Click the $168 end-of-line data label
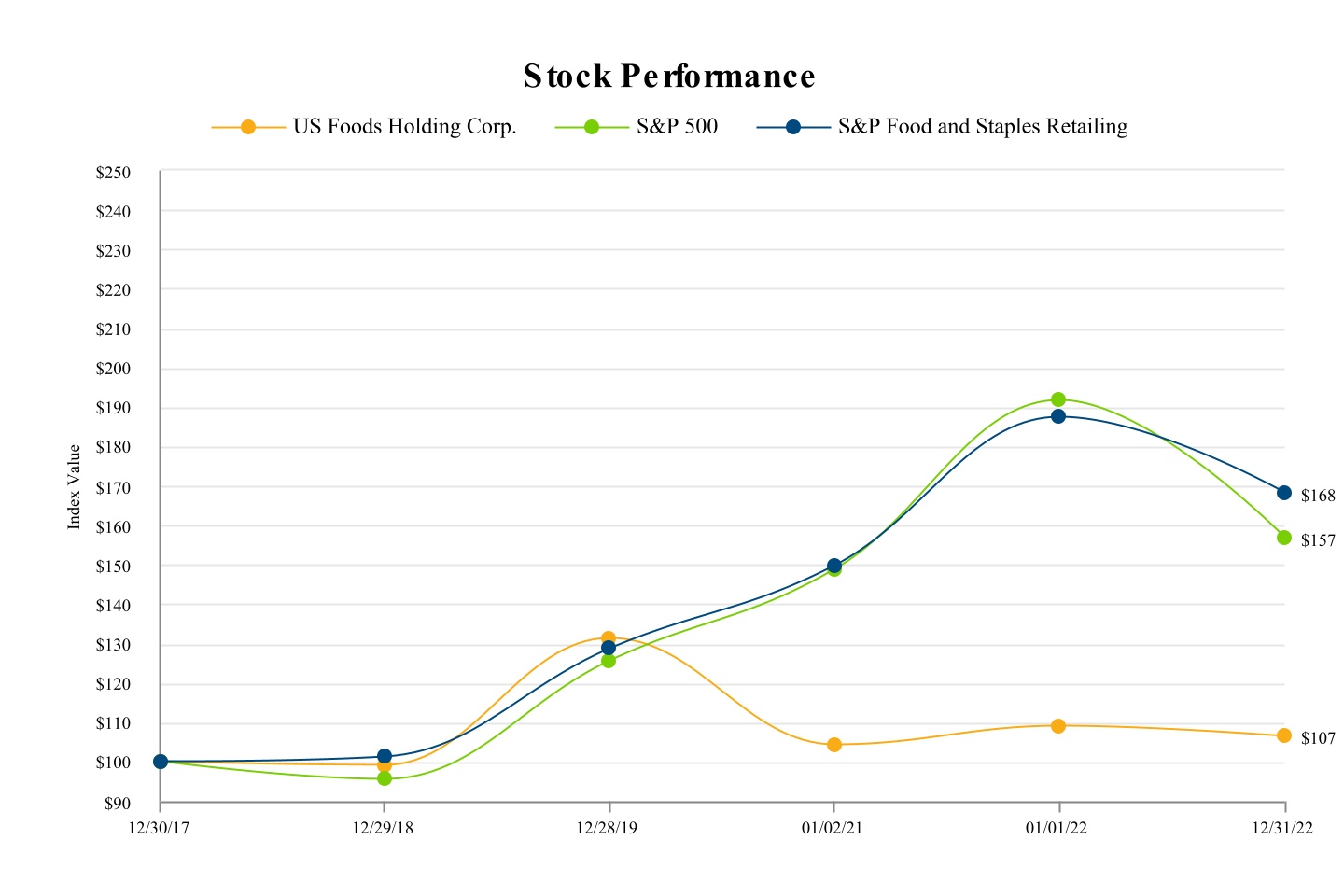Image resolution: width=1344 pixels, height=896 pixels. pos(1318,496)
